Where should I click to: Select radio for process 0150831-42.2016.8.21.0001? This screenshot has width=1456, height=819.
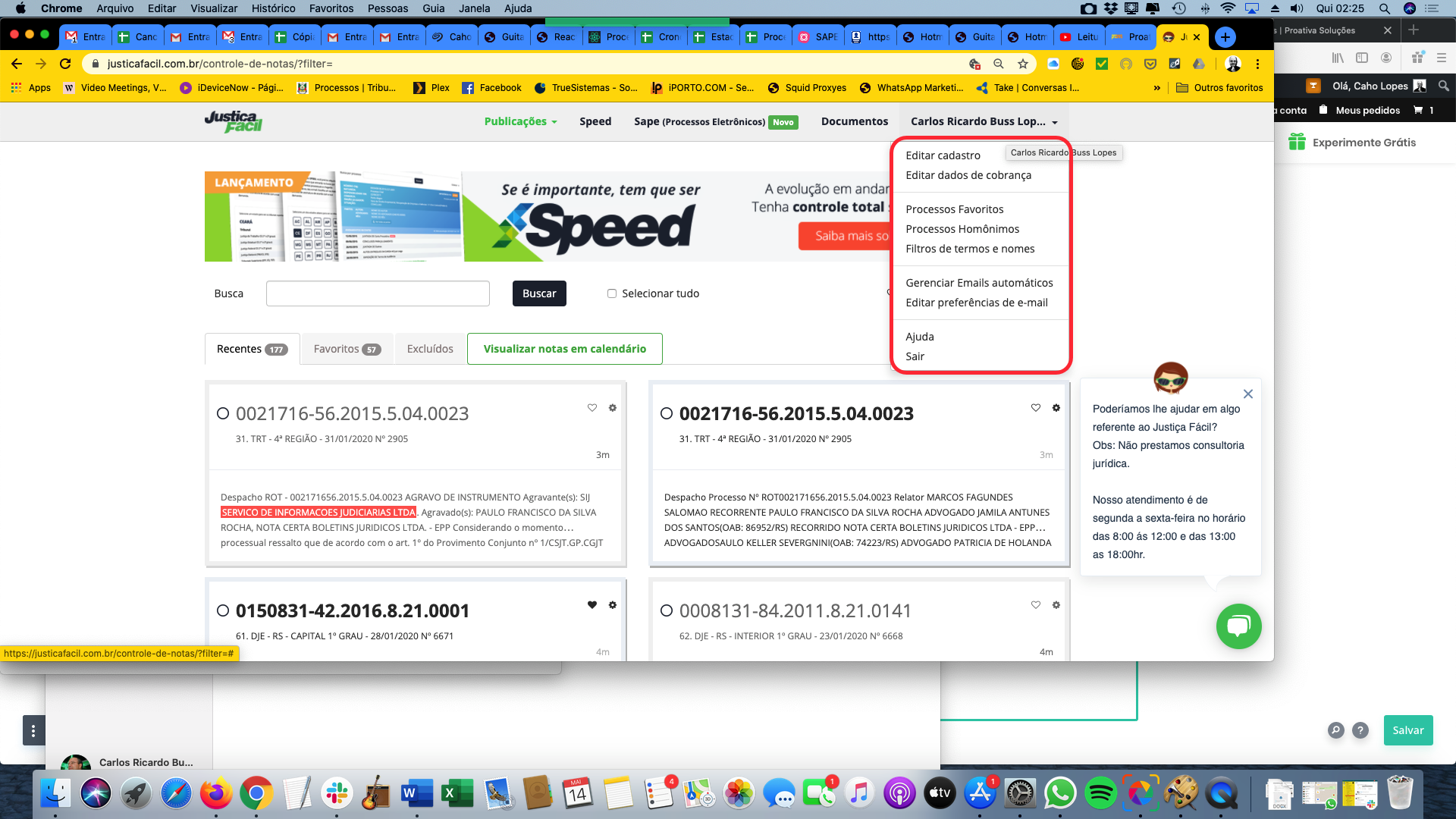tap(223, 610)
